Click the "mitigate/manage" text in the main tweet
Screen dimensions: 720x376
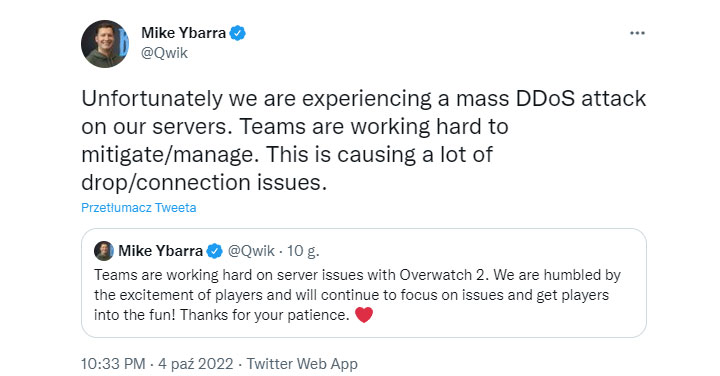[167, 155]
